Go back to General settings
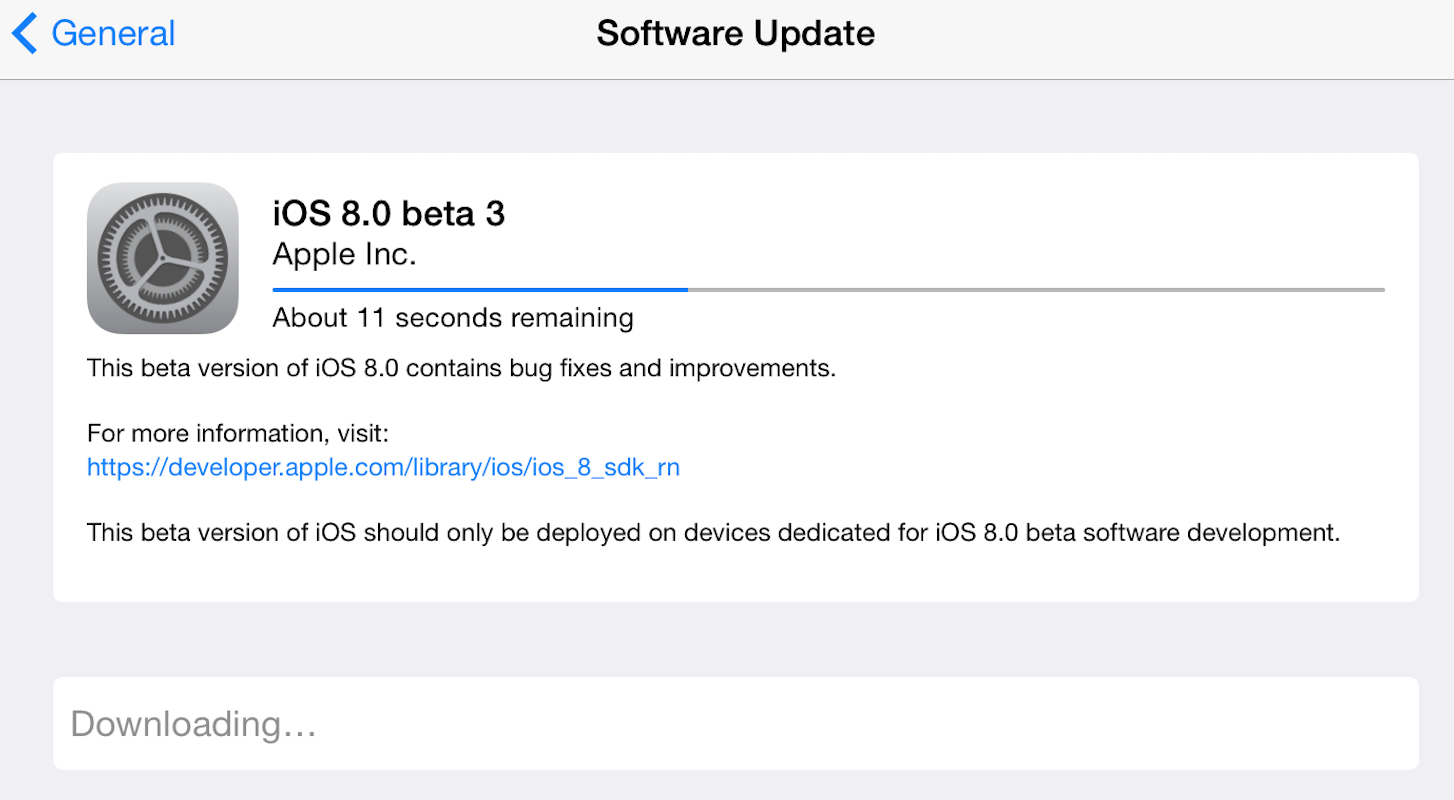The height and width of the screenshot is (800, 1454). [x=94, y=34]
